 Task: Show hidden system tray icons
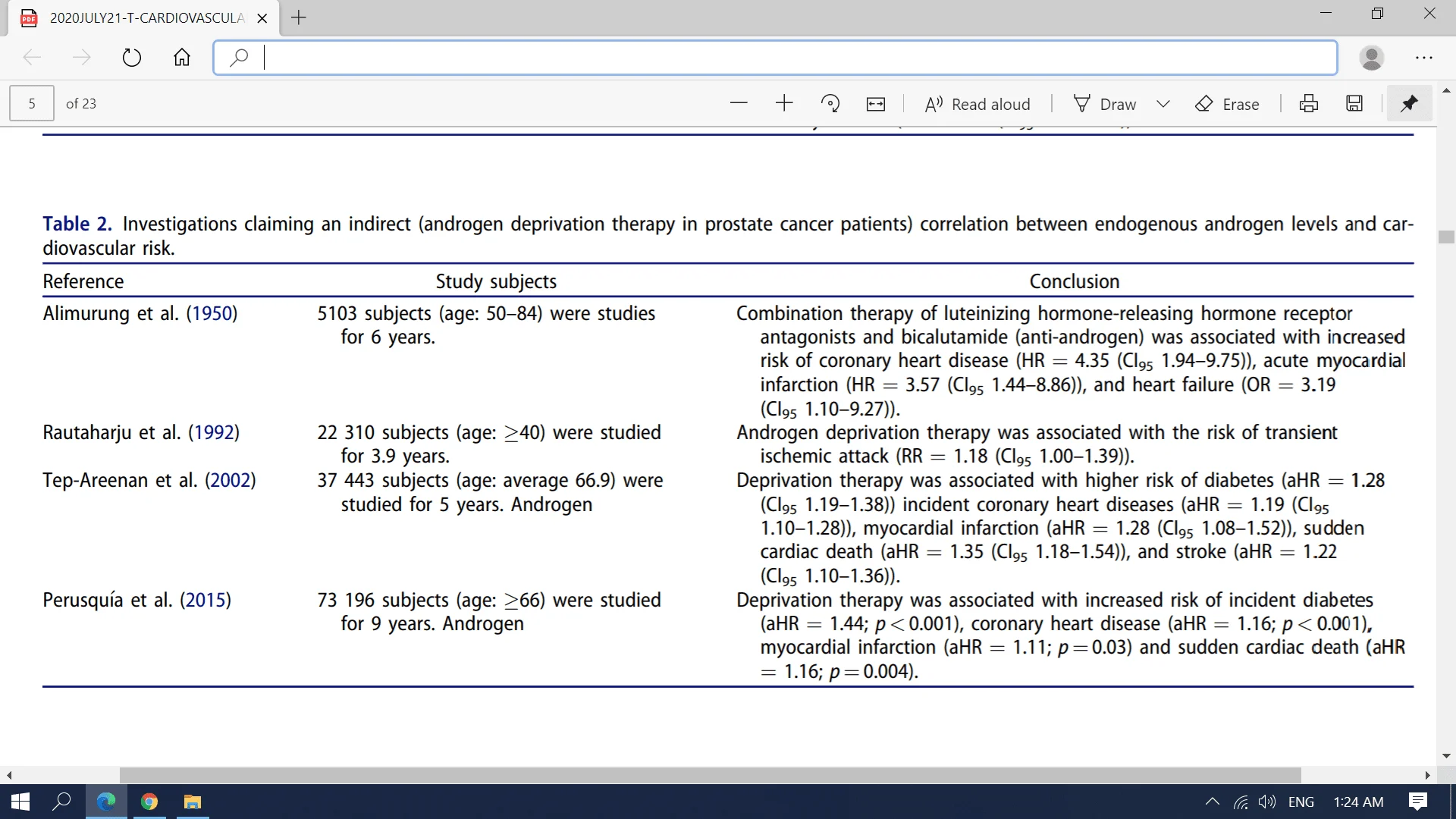tap(1212, 802)
